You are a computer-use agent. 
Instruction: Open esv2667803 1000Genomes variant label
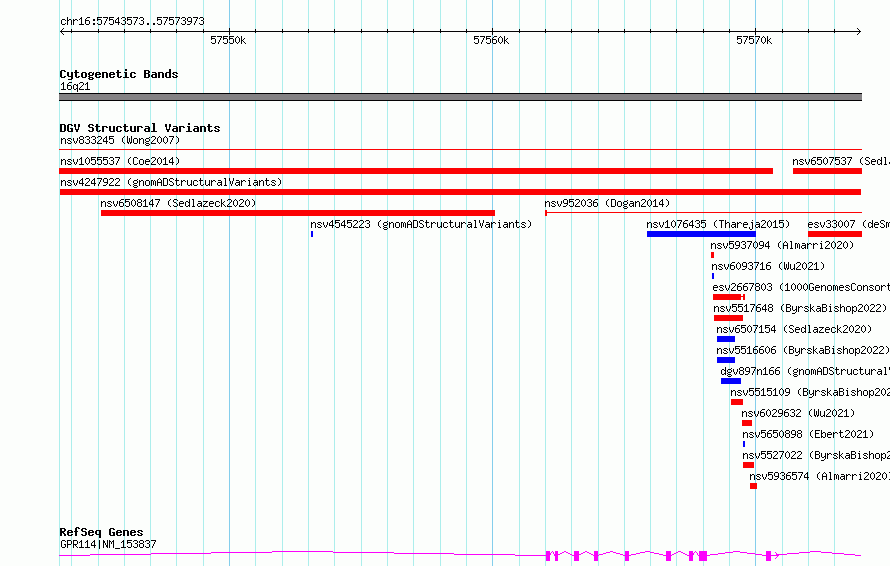tap(801, 287)
